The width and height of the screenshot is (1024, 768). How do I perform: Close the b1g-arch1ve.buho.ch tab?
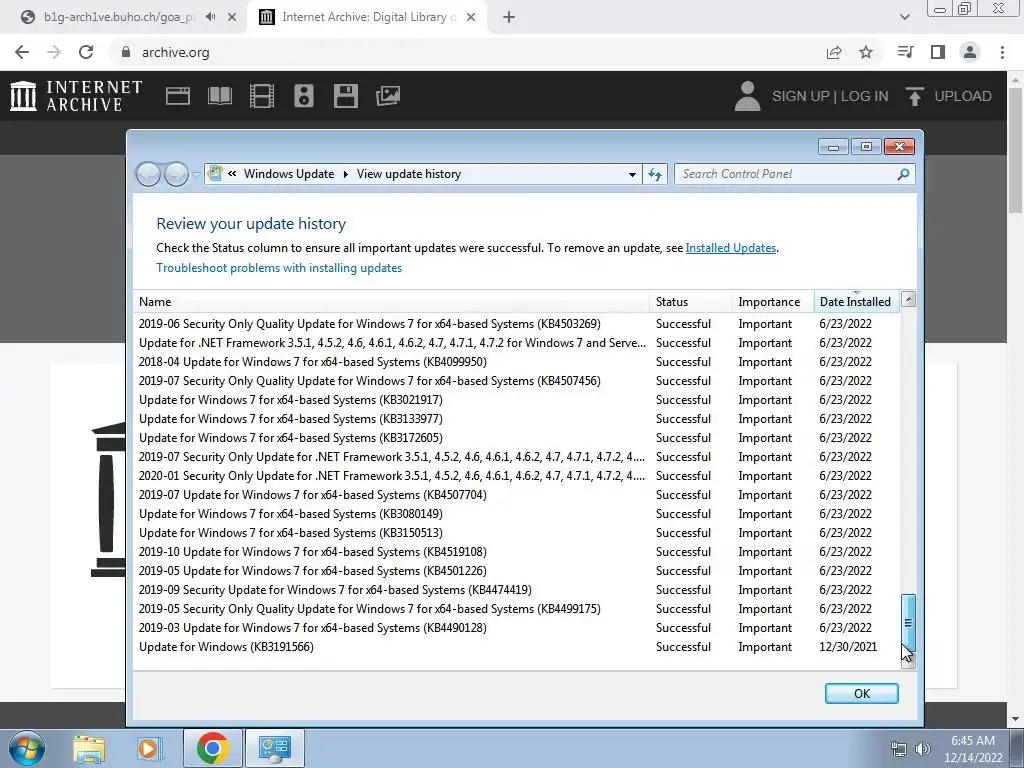232,17
